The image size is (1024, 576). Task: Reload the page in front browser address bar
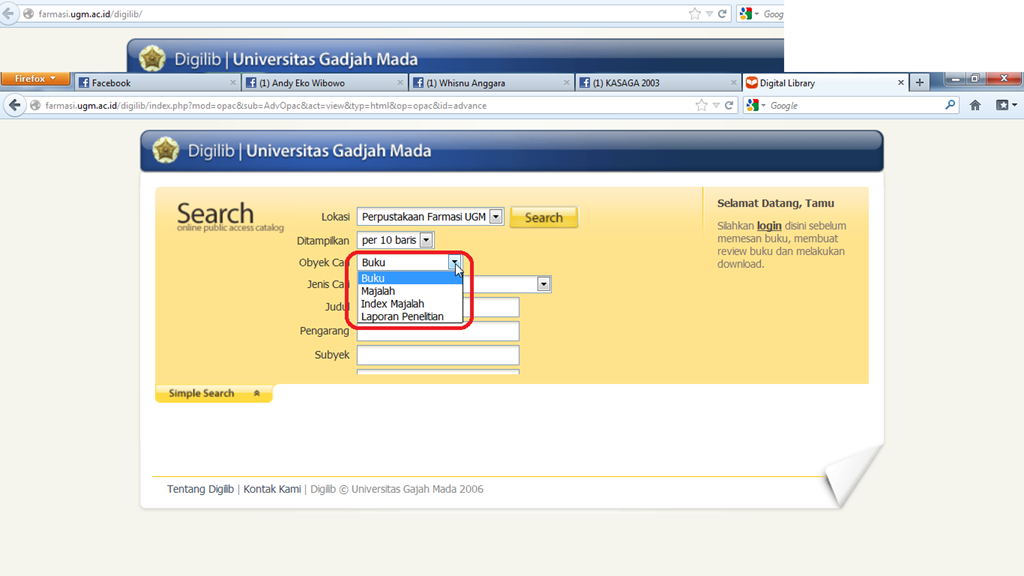point(729,105)
